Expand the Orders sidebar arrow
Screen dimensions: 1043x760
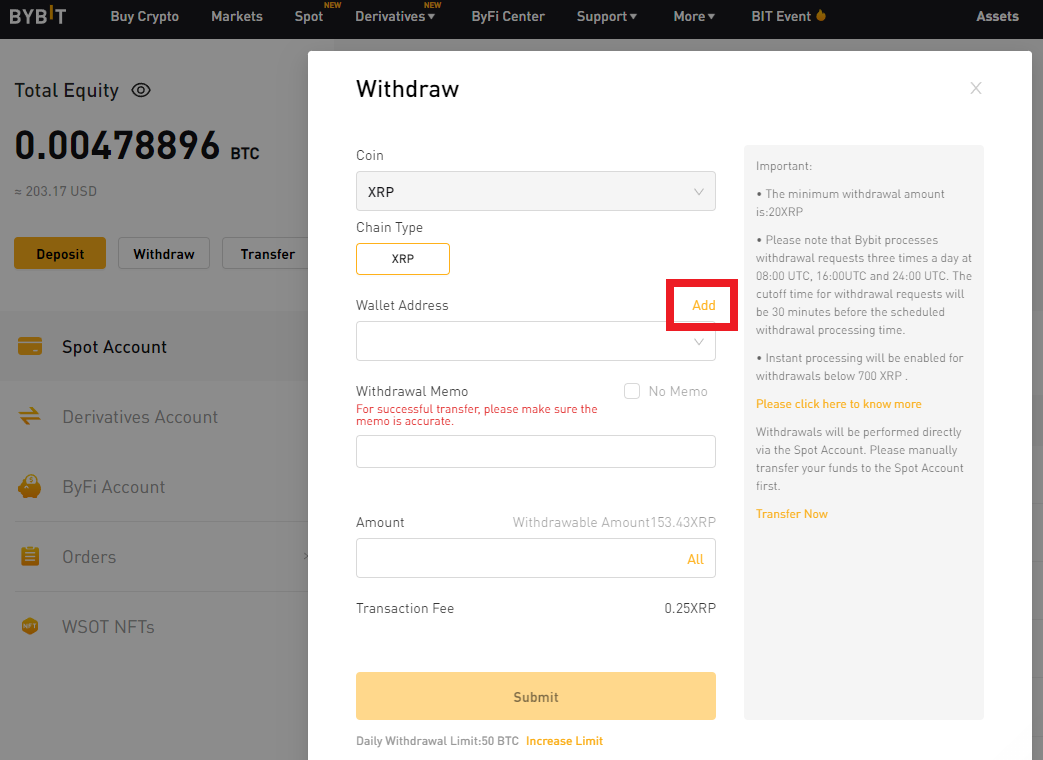(x=305, y=556)
